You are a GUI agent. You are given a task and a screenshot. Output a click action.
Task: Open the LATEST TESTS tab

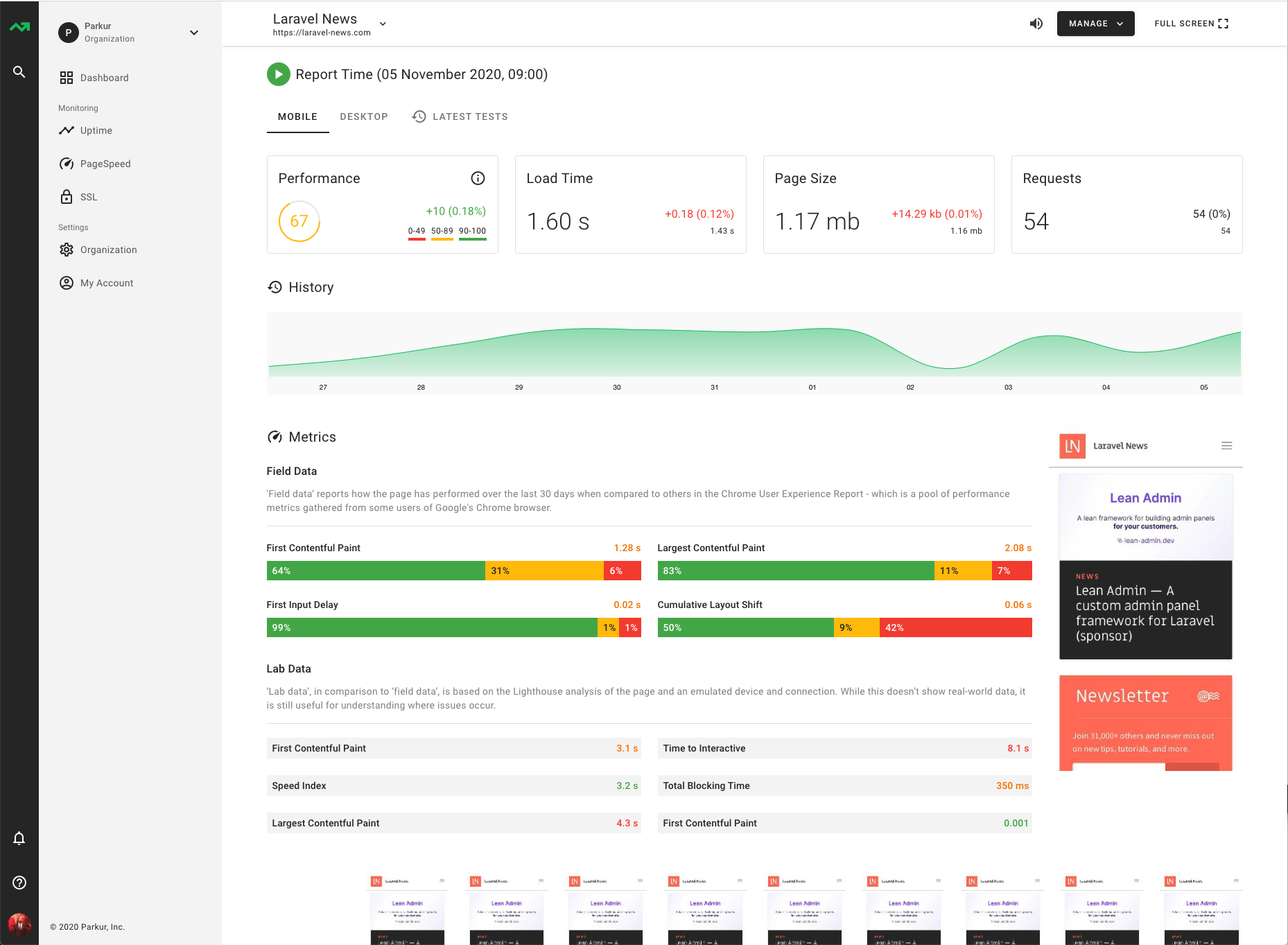pos(469,116)
